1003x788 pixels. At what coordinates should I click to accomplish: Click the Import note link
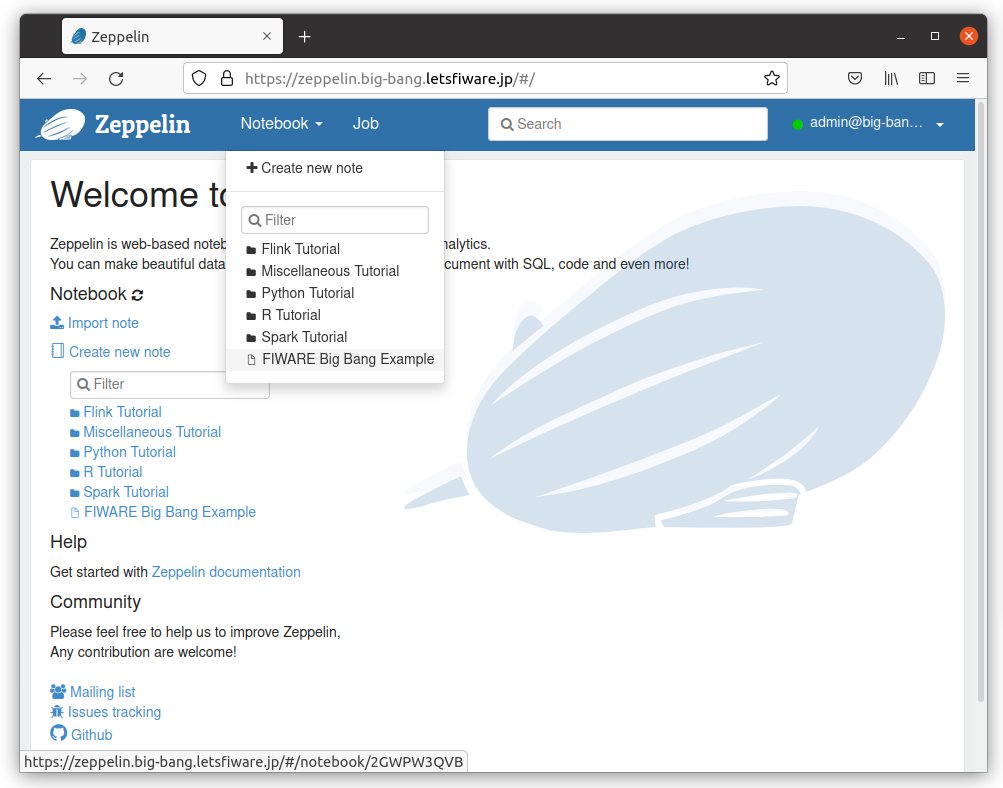pos(103,323)
